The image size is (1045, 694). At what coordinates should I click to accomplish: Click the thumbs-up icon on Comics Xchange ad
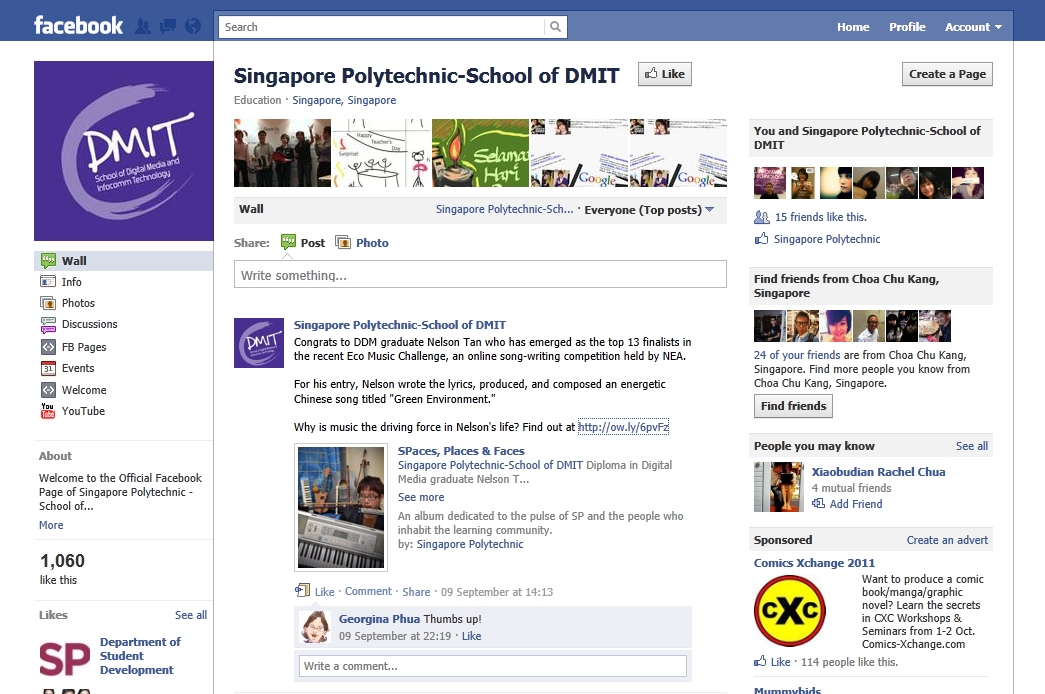click(760, 661)
